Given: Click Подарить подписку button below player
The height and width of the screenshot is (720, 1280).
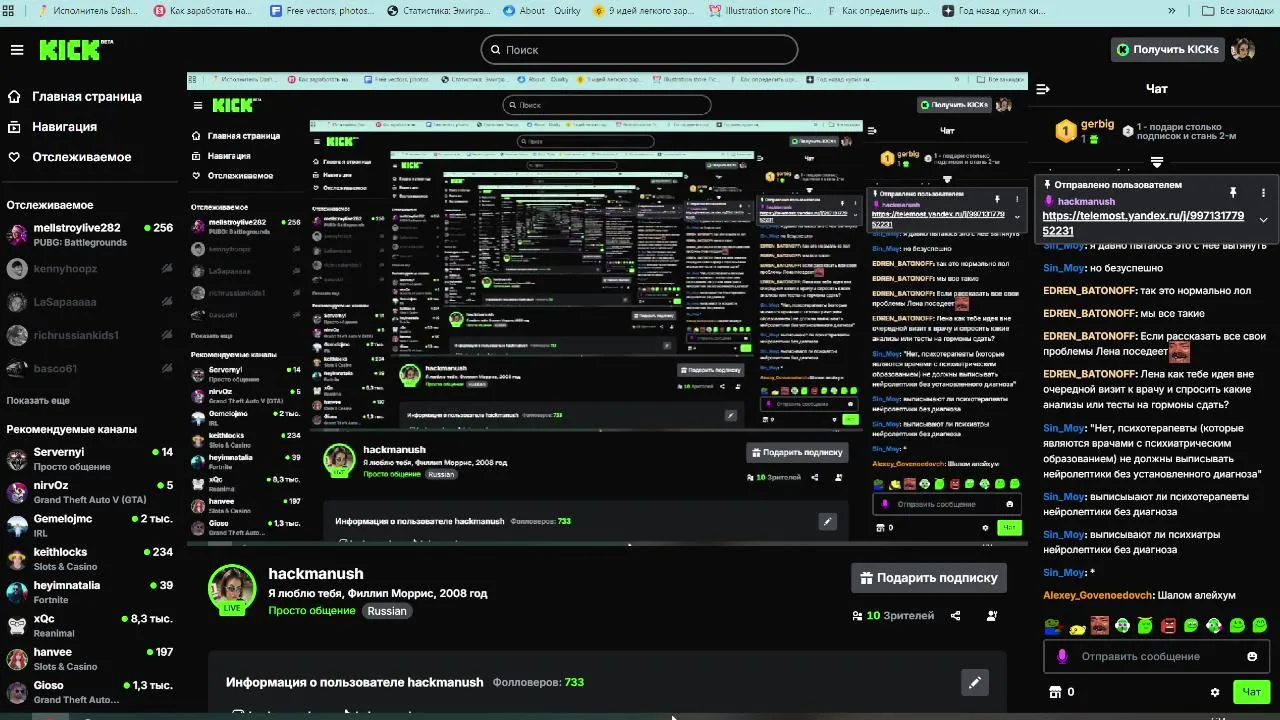Looking at the screenshot, I should pos(929,577).
